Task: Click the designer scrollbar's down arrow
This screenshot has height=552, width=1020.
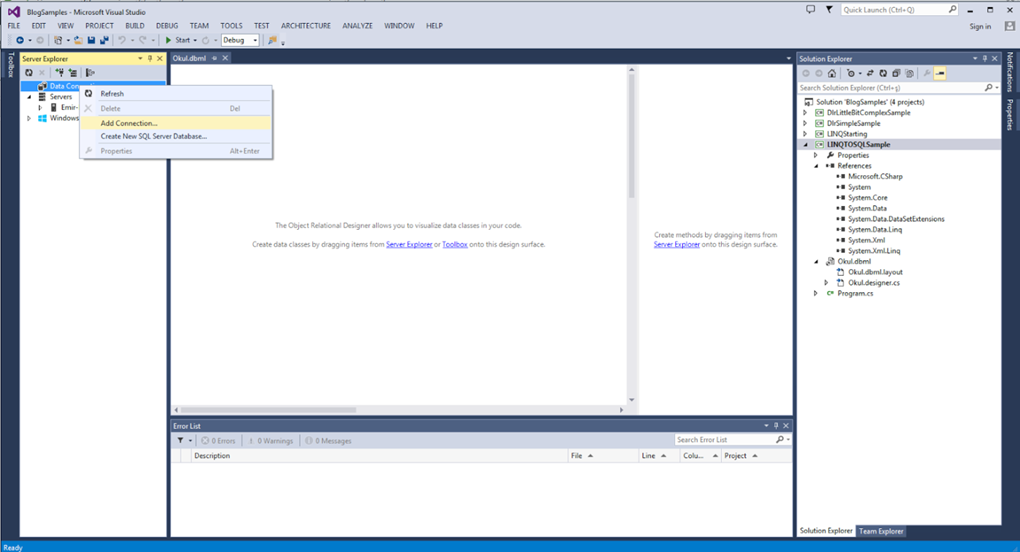Action: click(631, 400)
